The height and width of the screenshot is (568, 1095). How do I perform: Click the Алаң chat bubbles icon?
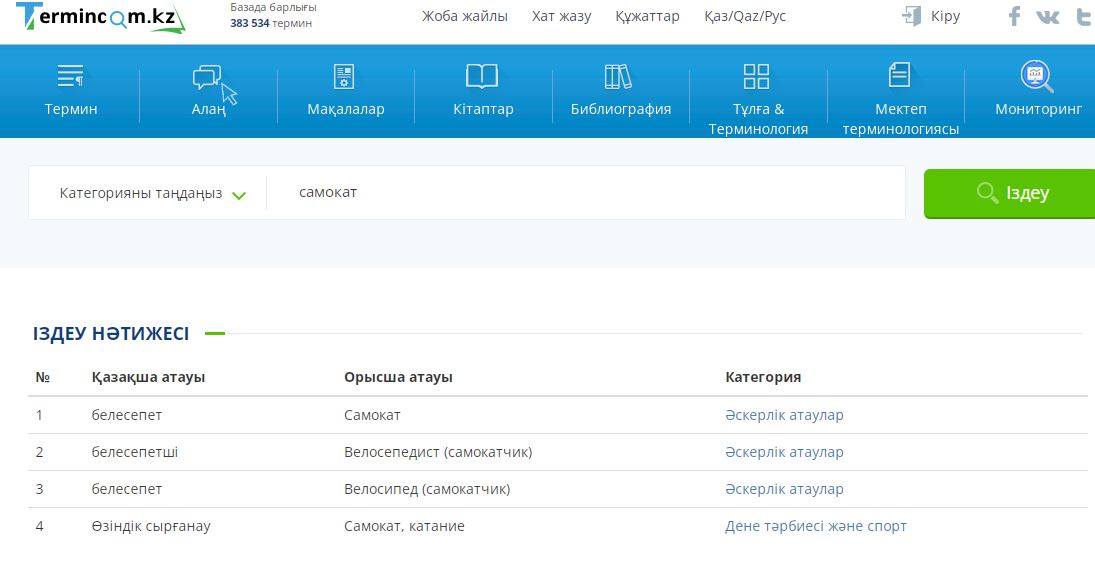point(207,77)
